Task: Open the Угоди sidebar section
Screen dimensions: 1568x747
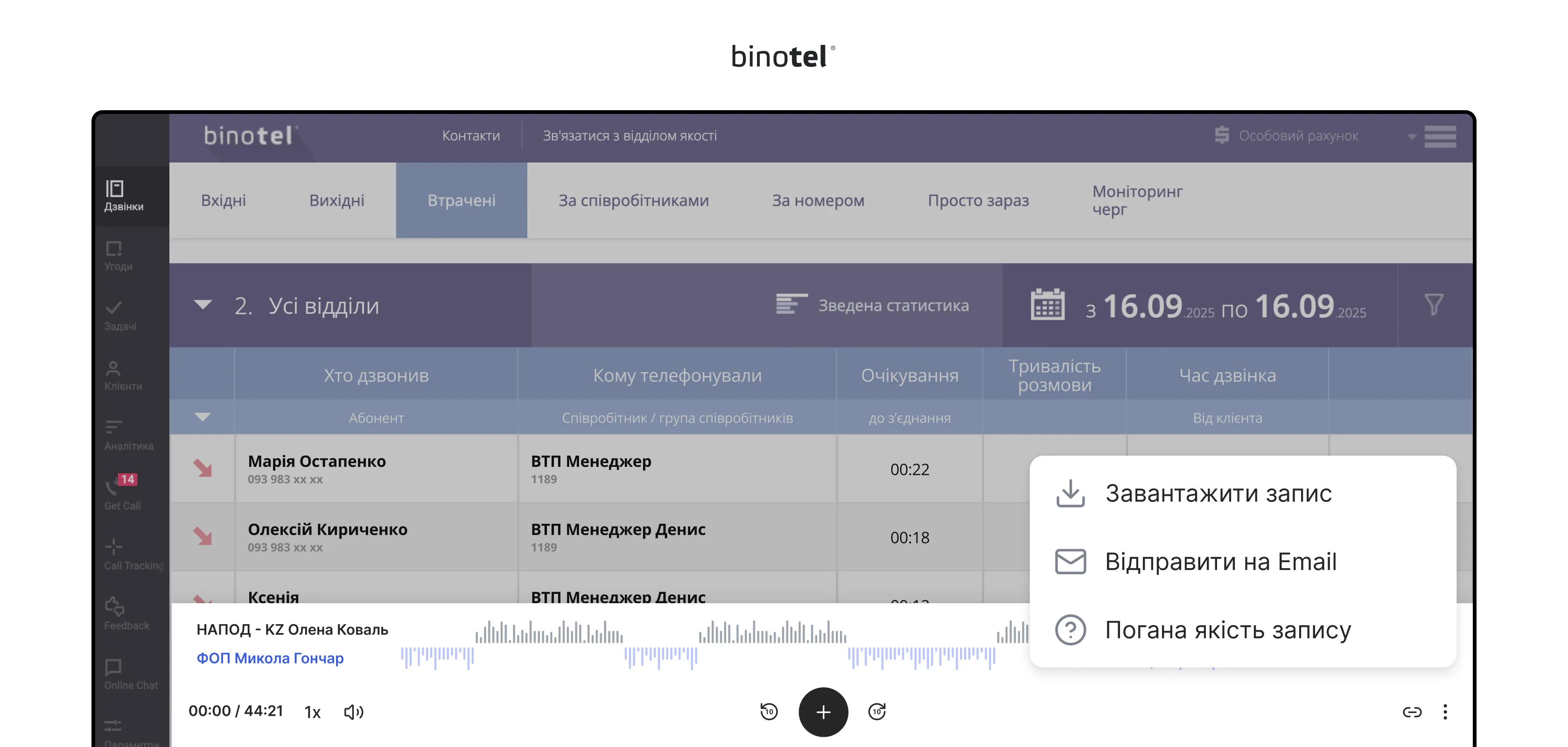Action: 119,256
